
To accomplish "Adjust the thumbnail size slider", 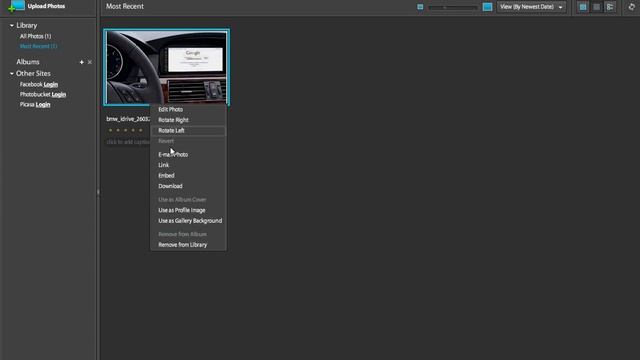I will 452,7.
